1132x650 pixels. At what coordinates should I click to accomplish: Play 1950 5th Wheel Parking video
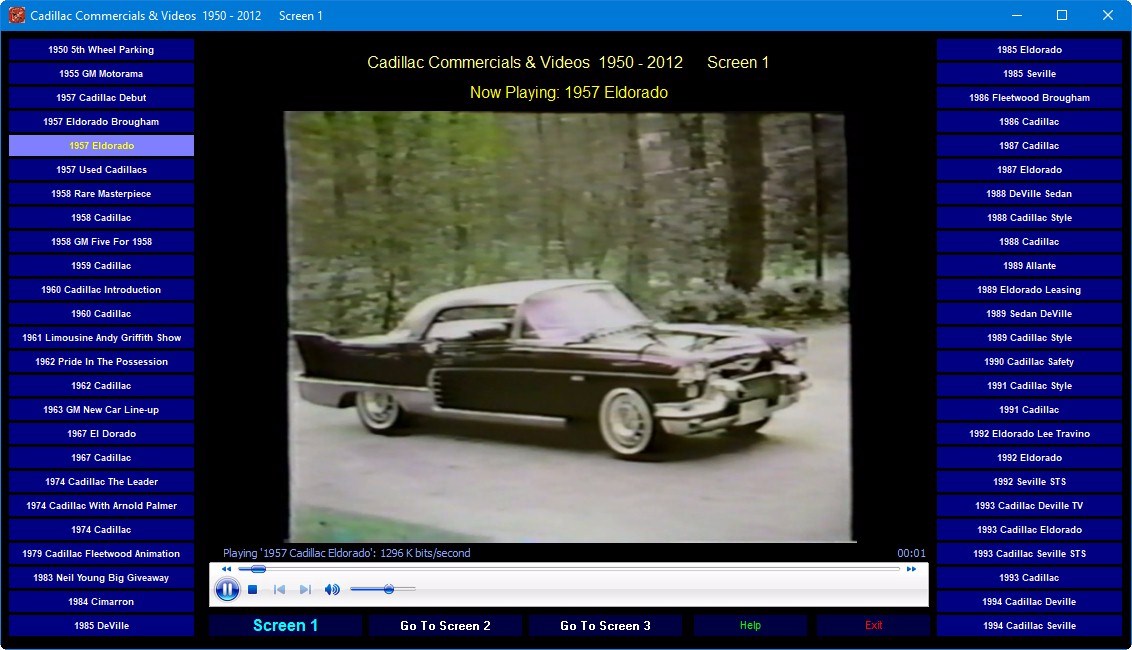tap(101, 50)
